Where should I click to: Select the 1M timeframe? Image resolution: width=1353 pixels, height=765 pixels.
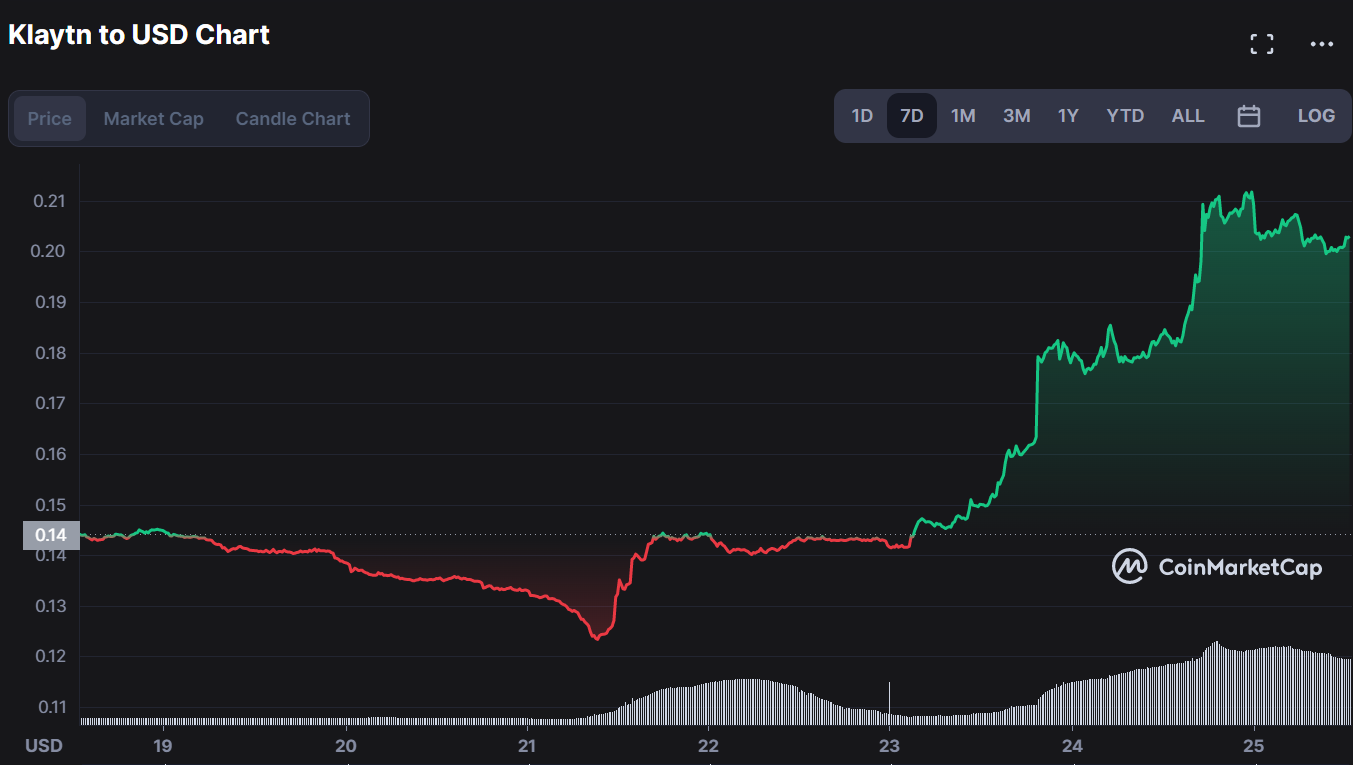tap(963, 116)
